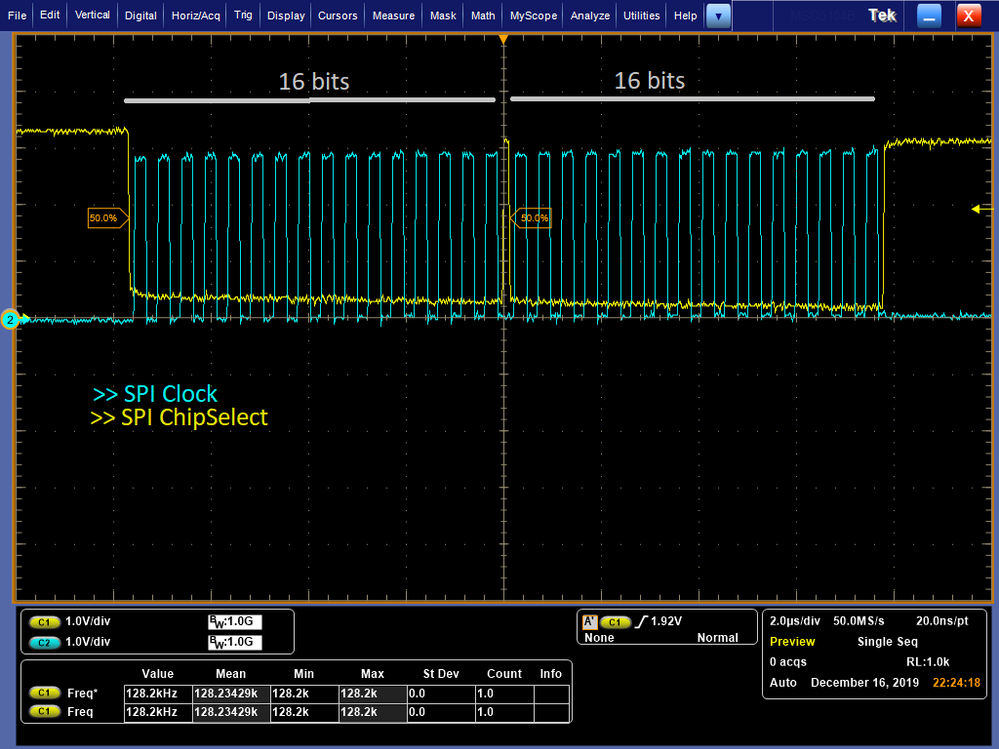The height and width of the screenshot is (749, 999).
Task: Expand the menu bar dropdown arrow
Action: [x=718, y=16]
